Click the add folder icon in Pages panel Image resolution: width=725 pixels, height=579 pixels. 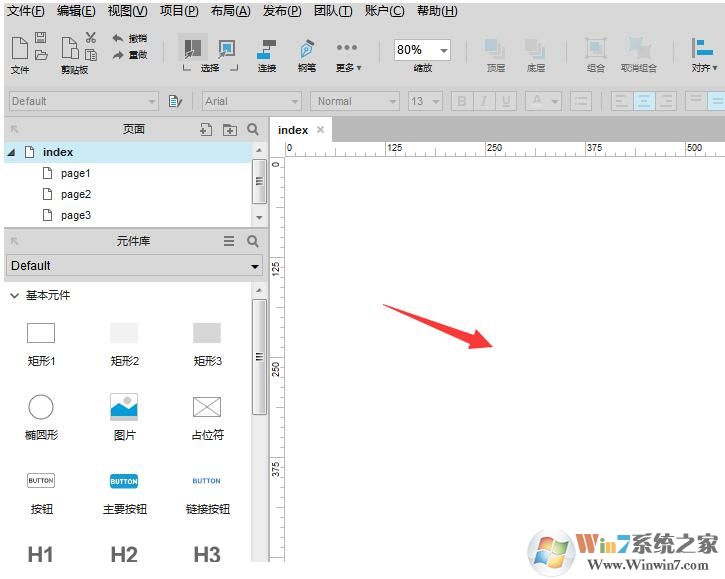pos(230,129)
